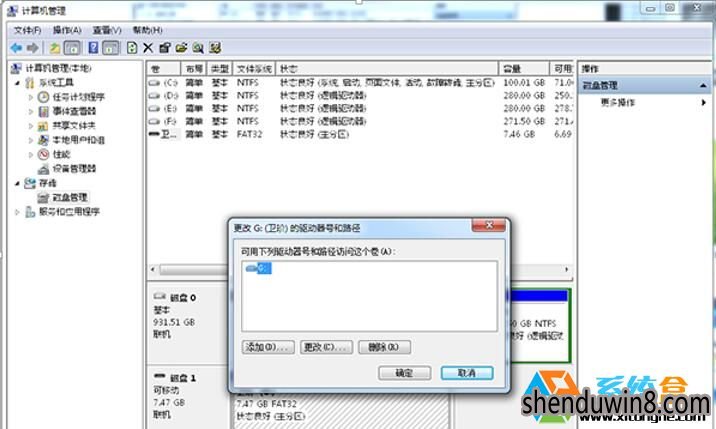Click the 卷 column header
Viewport: 716px width, 429px height.
pos(163,69)
